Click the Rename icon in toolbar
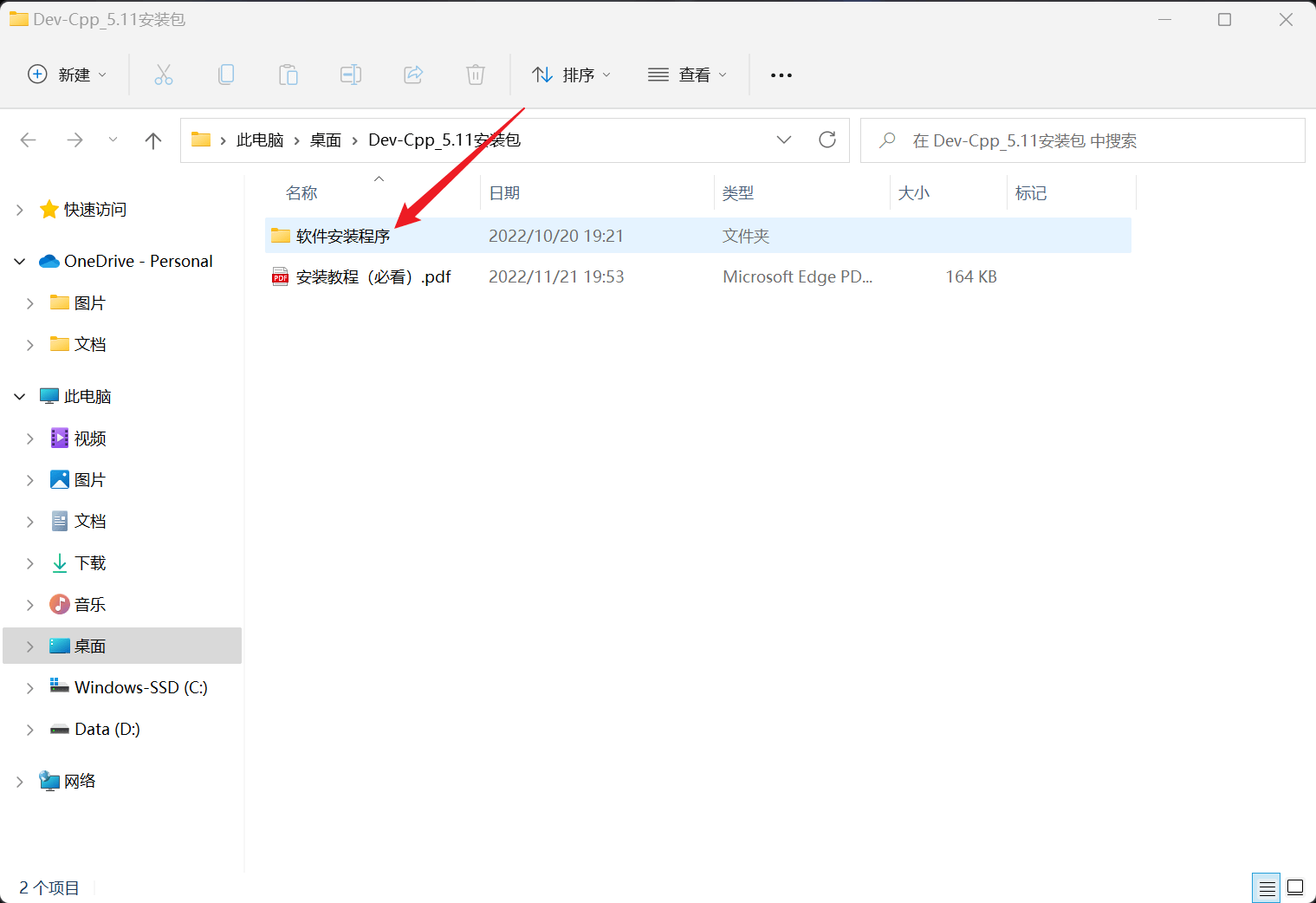Viewport: 1316px width, 903px height. point(351,75)
